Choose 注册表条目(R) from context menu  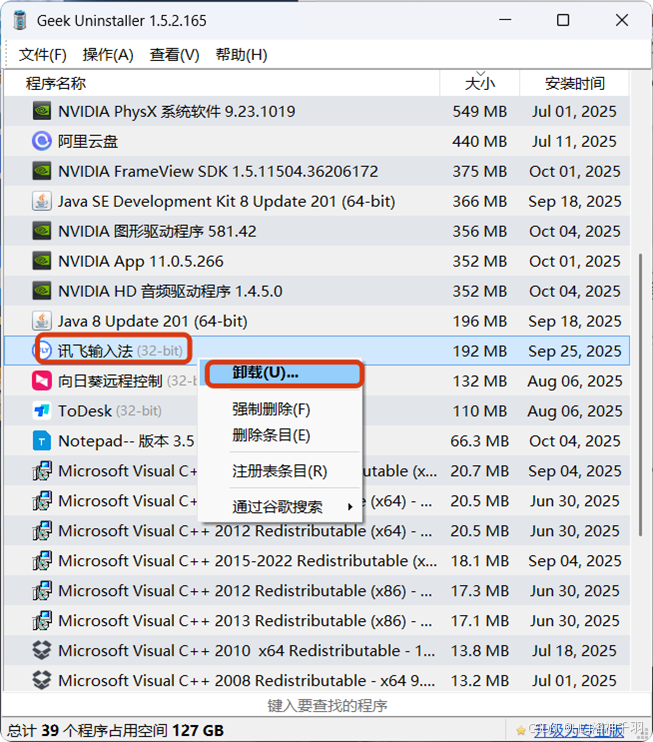[x=280, y=471]
